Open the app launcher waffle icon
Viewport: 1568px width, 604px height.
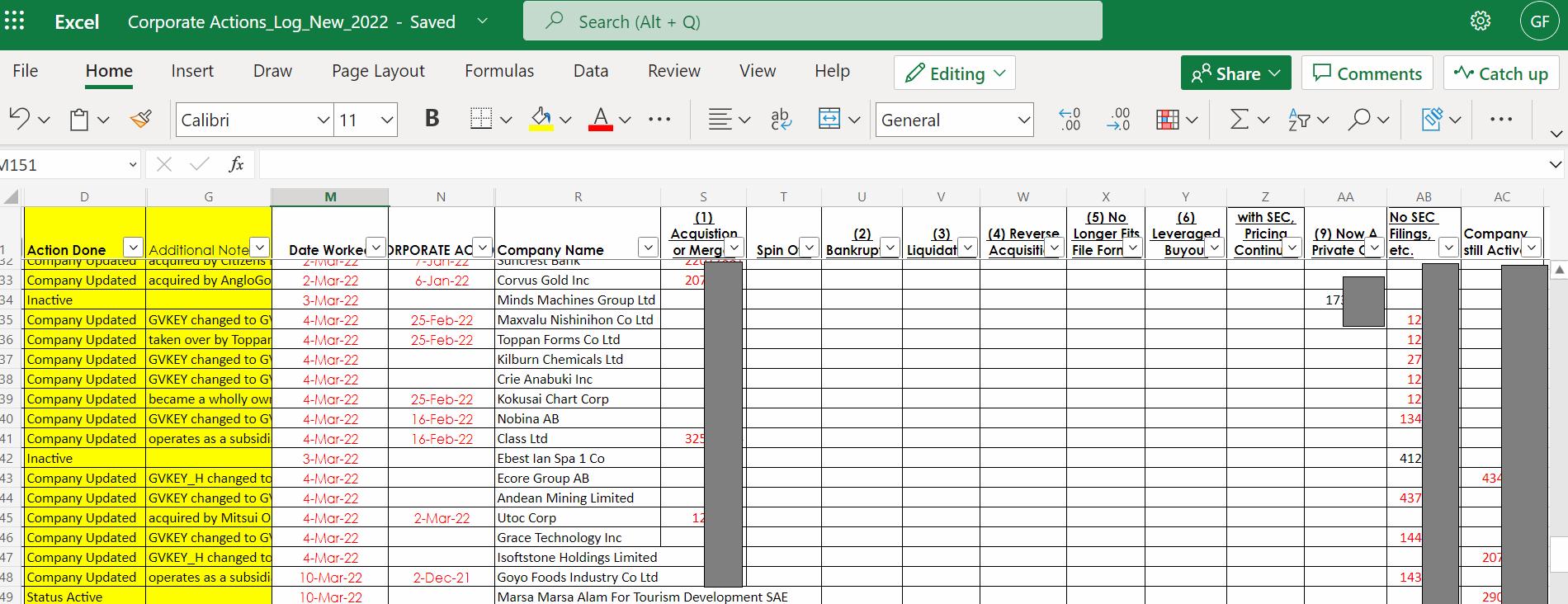pyautogui.click(x=15, y=21)
